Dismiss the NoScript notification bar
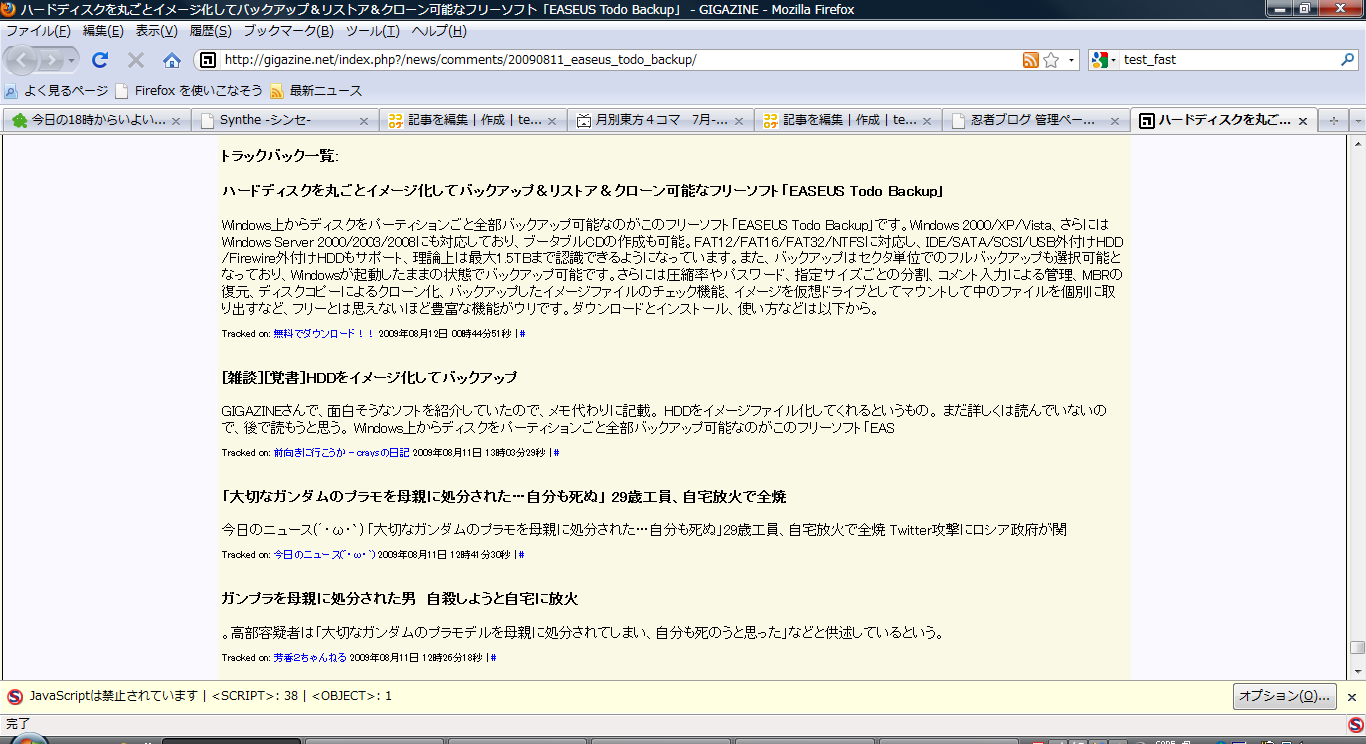This screenshot has height=744, width=1366. (1352, 697)
